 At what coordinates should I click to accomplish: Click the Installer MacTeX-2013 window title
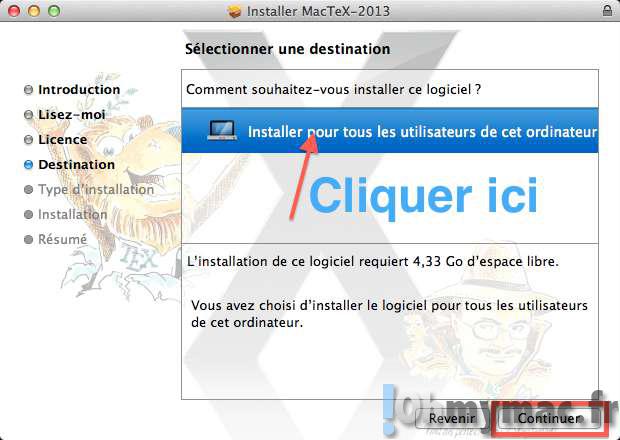tap(318, 11)
